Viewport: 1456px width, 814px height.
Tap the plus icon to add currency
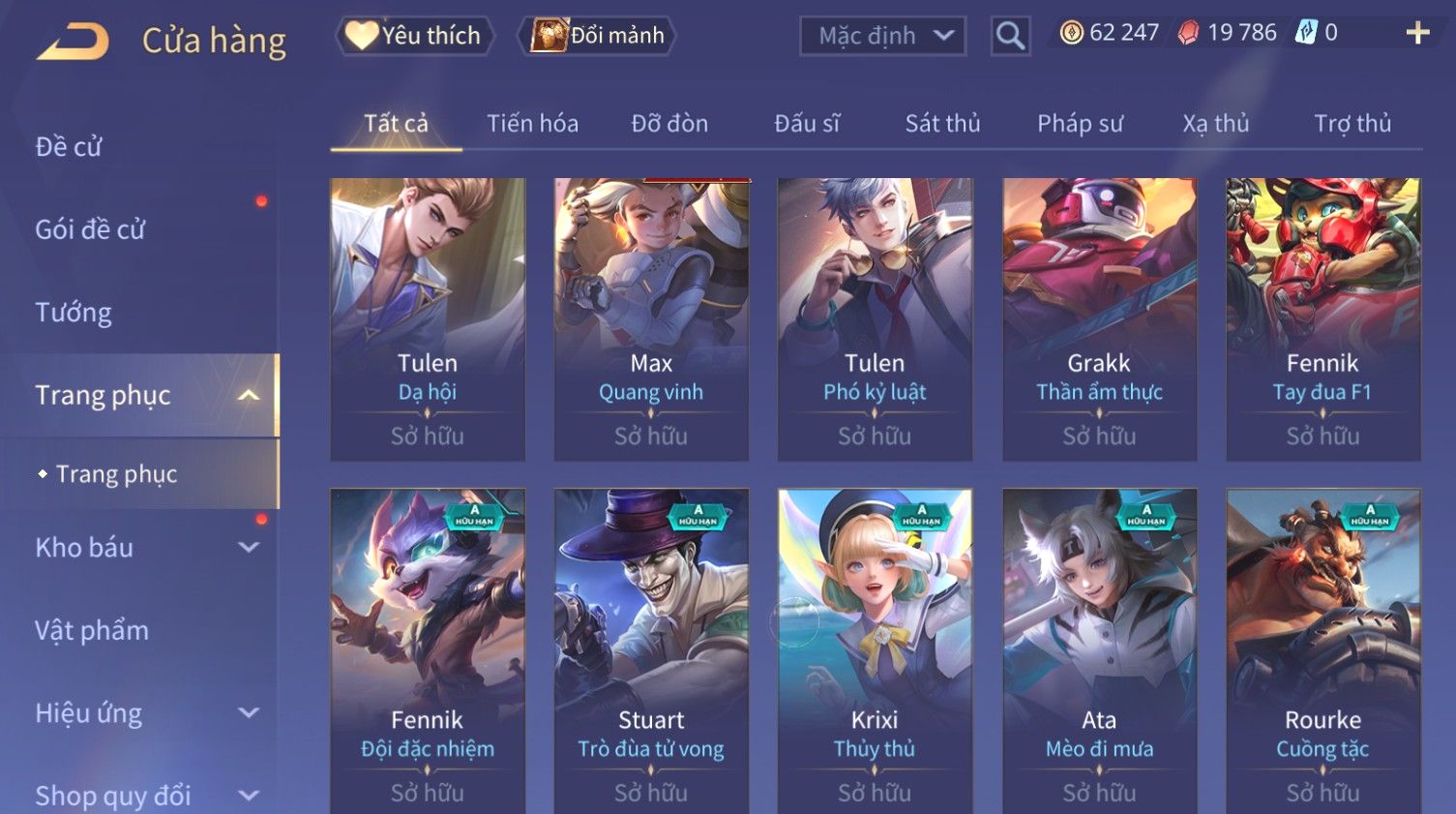(1417, 33)
